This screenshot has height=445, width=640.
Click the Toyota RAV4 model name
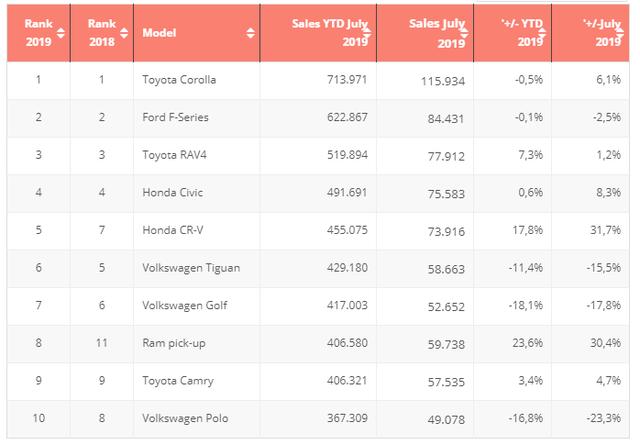pyautogui.click(x=174, y=155)
